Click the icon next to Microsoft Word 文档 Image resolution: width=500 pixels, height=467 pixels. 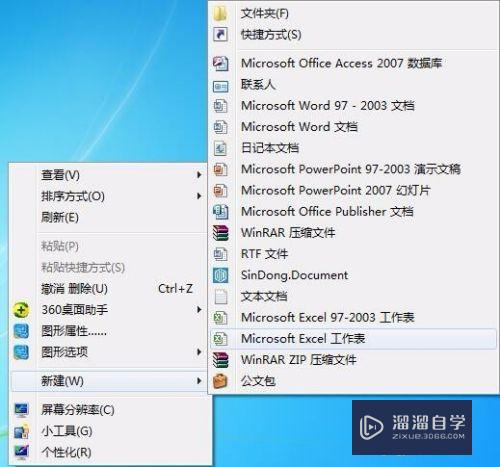221,127
